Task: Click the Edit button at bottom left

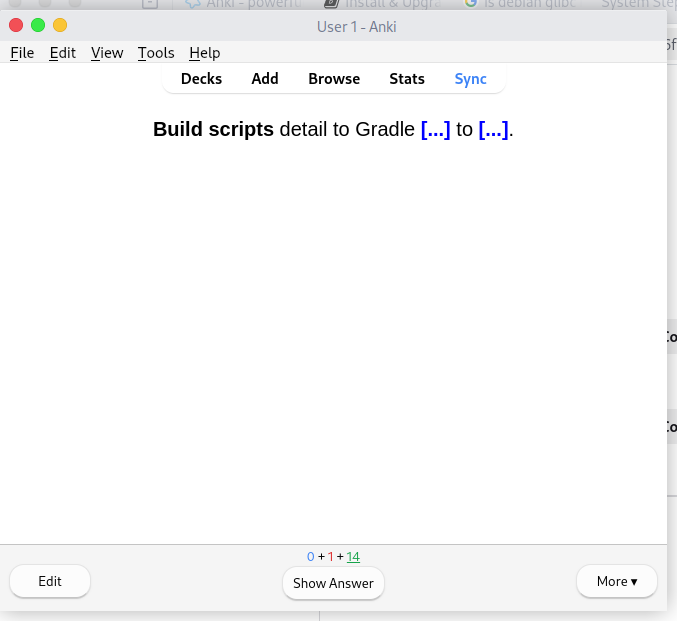Action: [x=50, y=581]
